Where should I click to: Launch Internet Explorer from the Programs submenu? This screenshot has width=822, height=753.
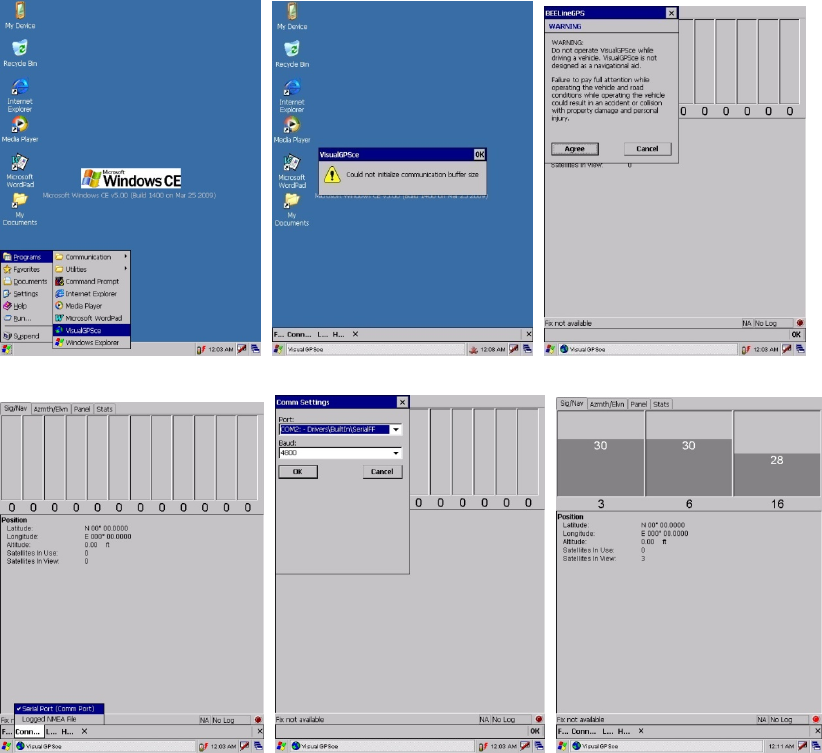click(x=92, y=294)
